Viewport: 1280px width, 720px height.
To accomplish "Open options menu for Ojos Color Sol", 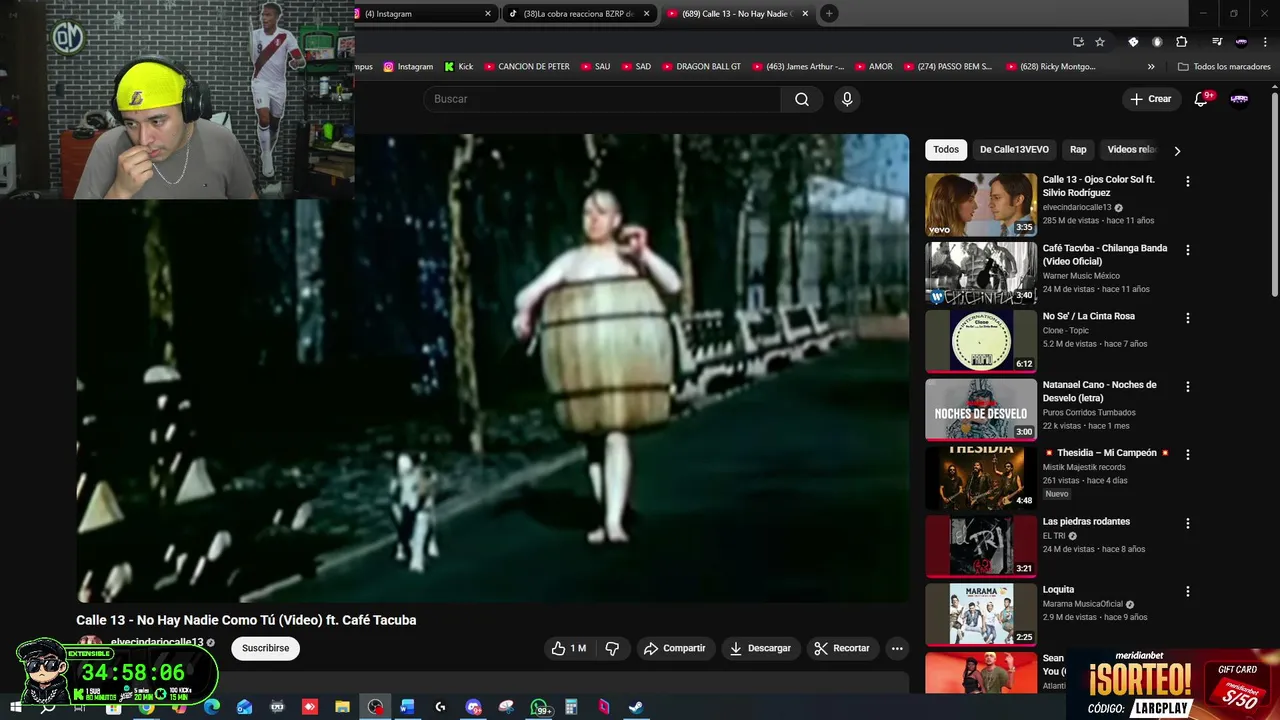I will pos(1188,182).
